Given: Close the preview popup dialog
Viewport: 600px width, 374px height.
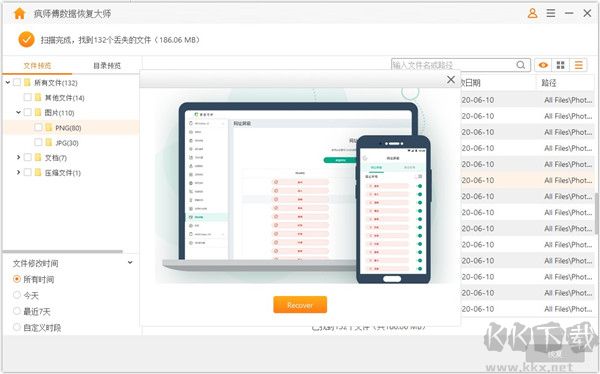Looking at the screenshot, I should click(451, 80).
